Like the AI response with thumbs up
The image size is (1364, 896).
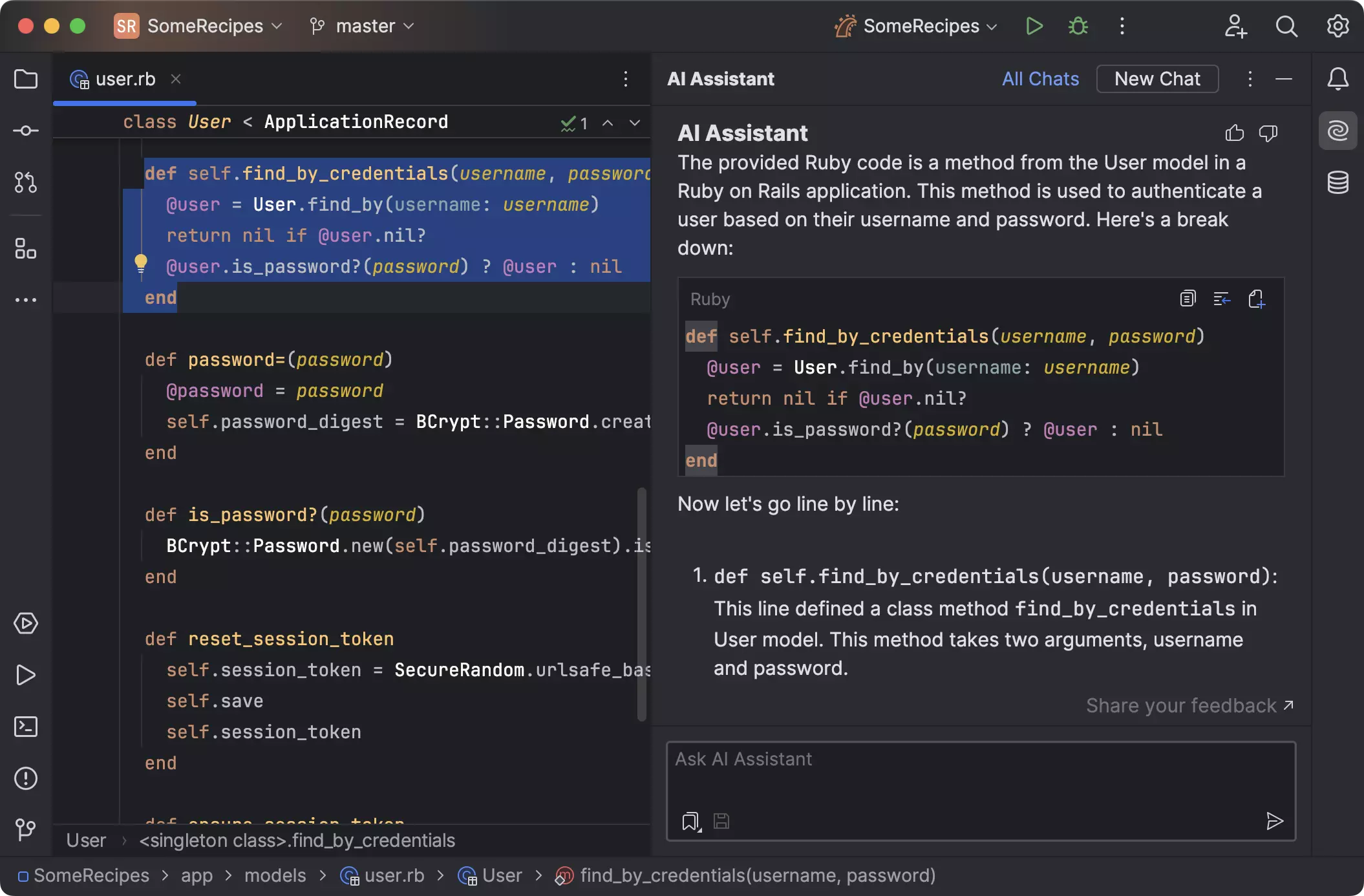[x=1234, y=133]
